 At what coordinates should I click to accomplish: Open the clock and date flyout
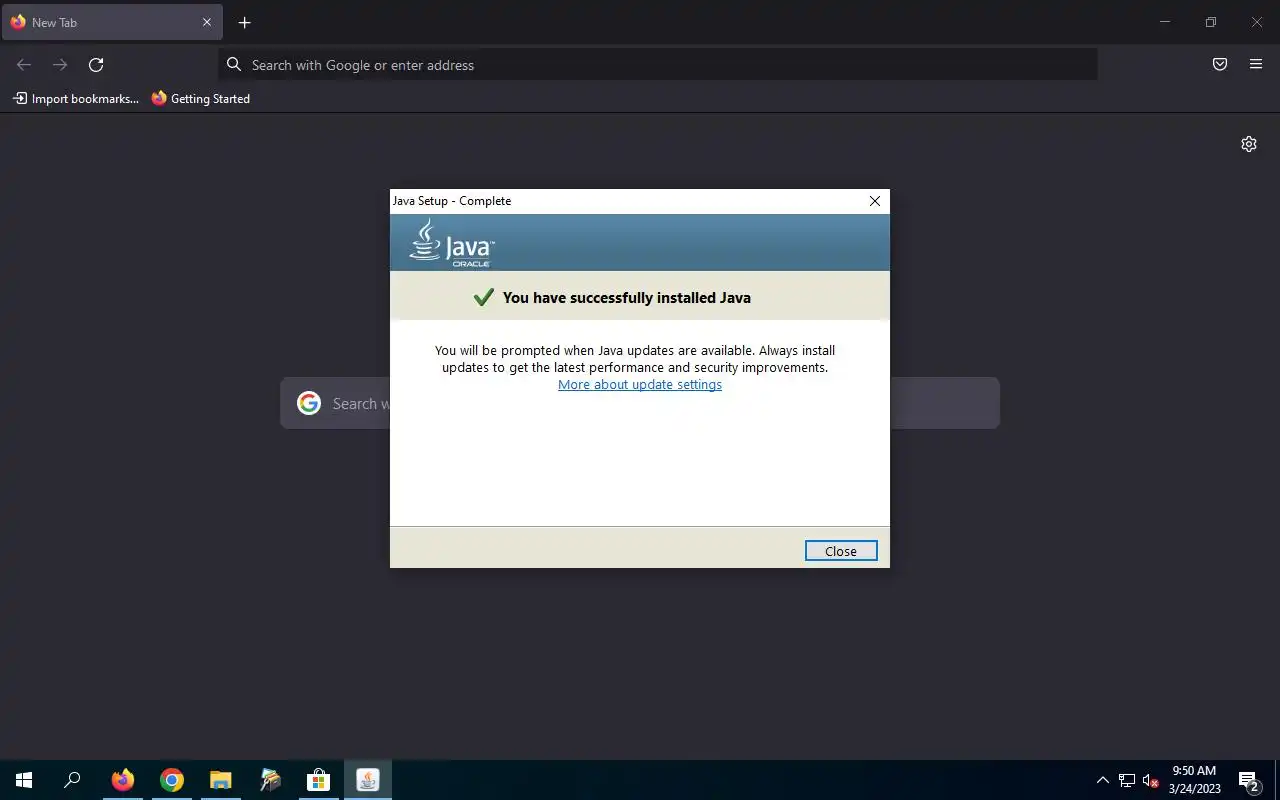click(1195, 780)
